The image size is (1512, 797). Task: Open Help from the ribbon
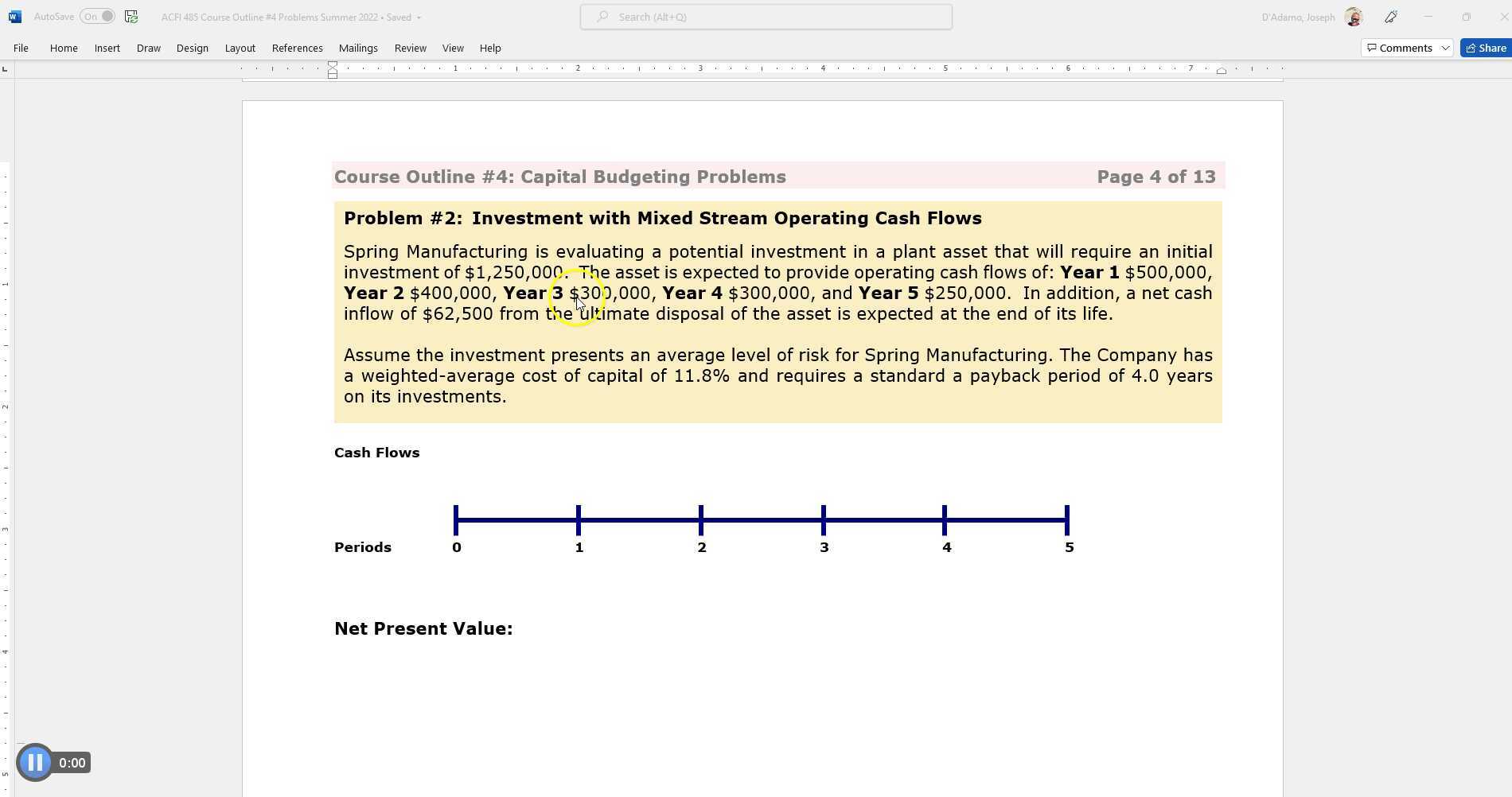point(490,48)
